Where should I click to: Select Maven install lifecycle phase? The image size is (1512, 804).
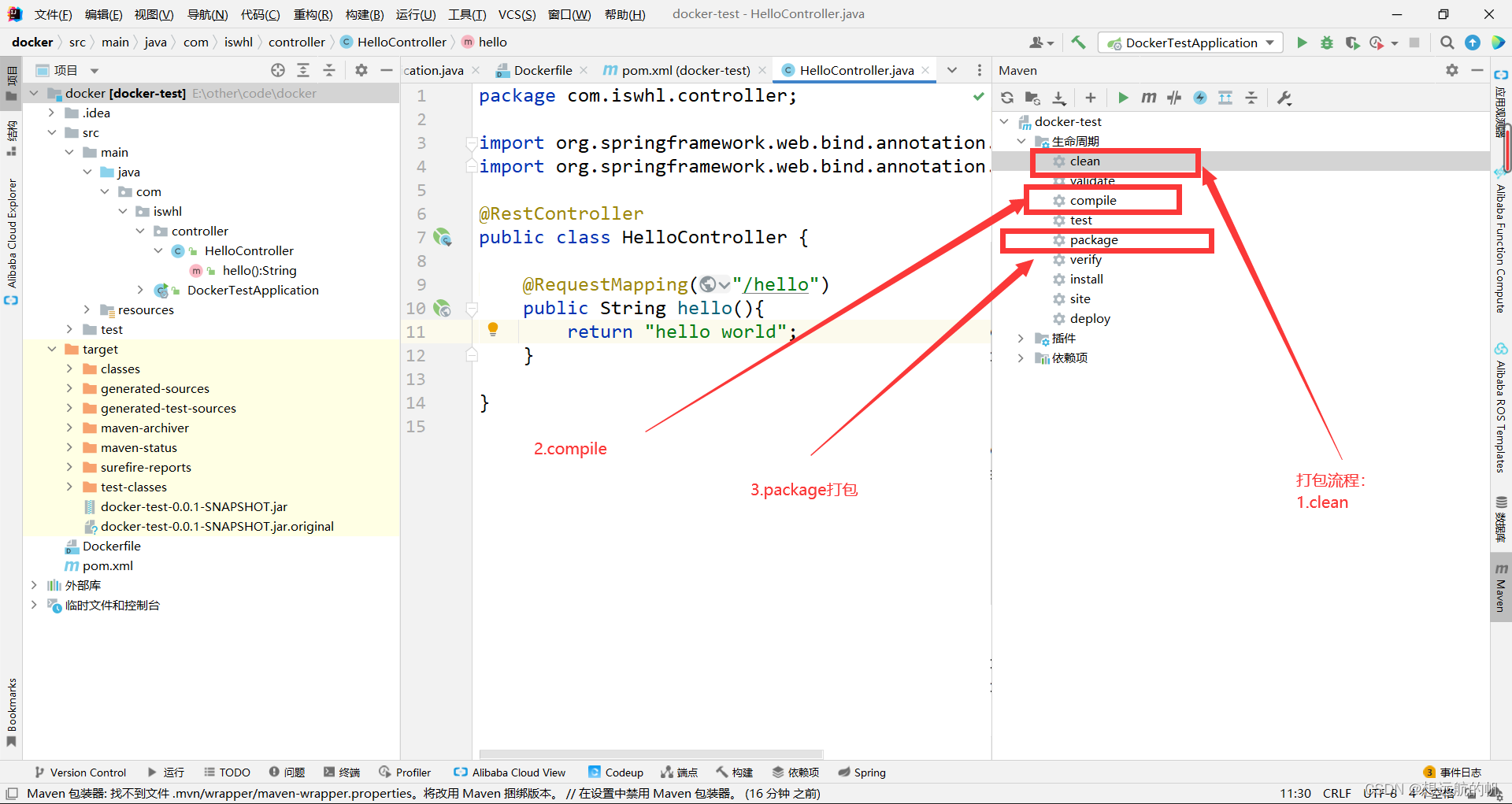point(1086,279)
